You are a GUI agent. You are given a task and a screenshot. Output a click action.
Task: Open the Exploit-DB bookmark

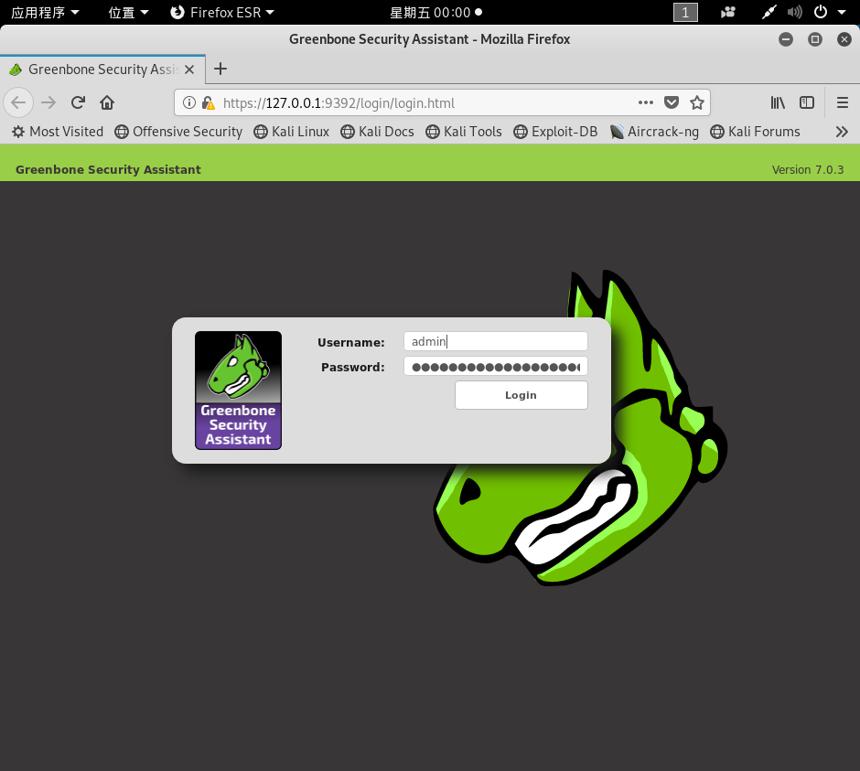coord(555,132)
